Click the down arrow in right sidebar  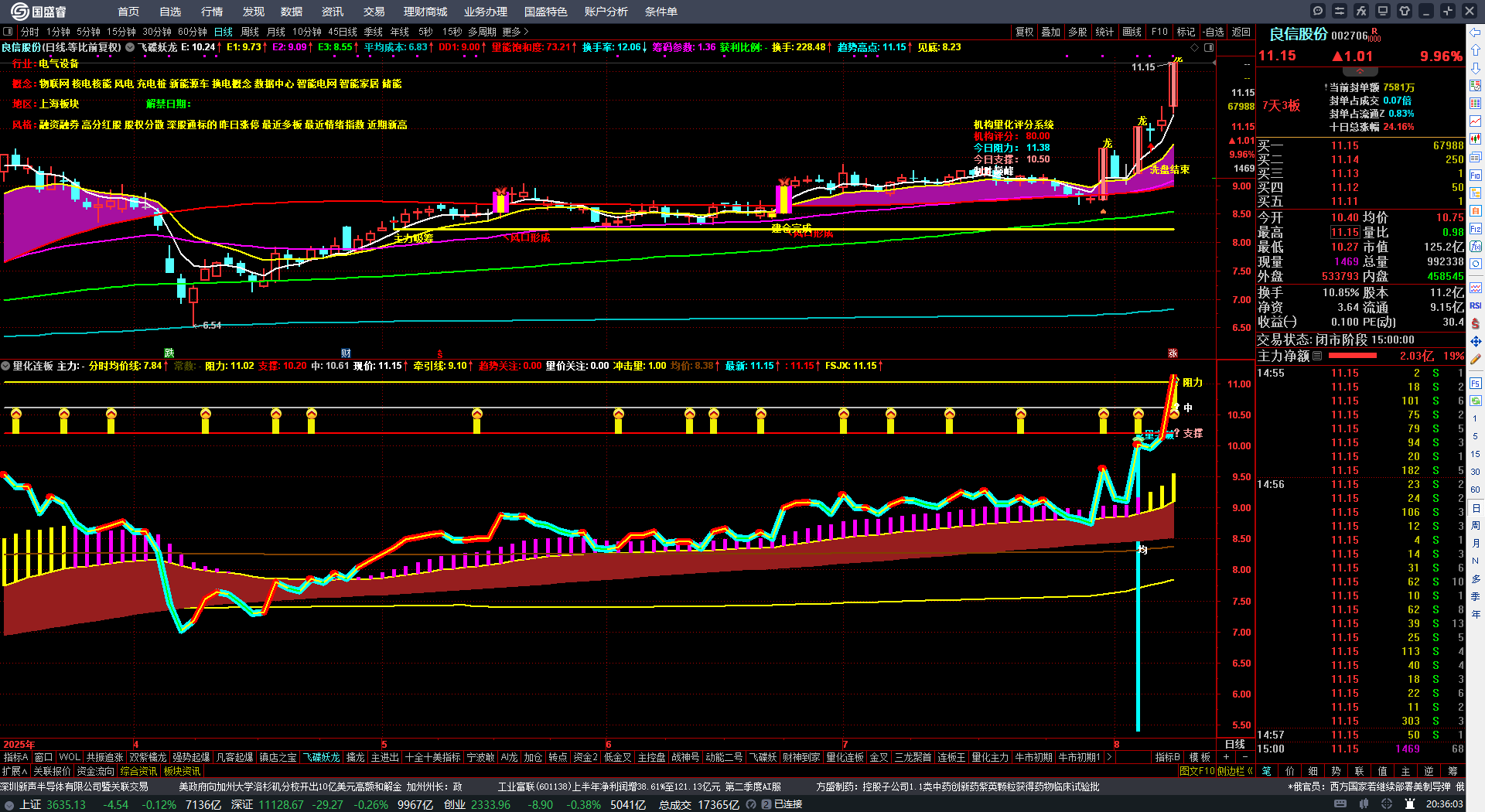point(1476,68)
